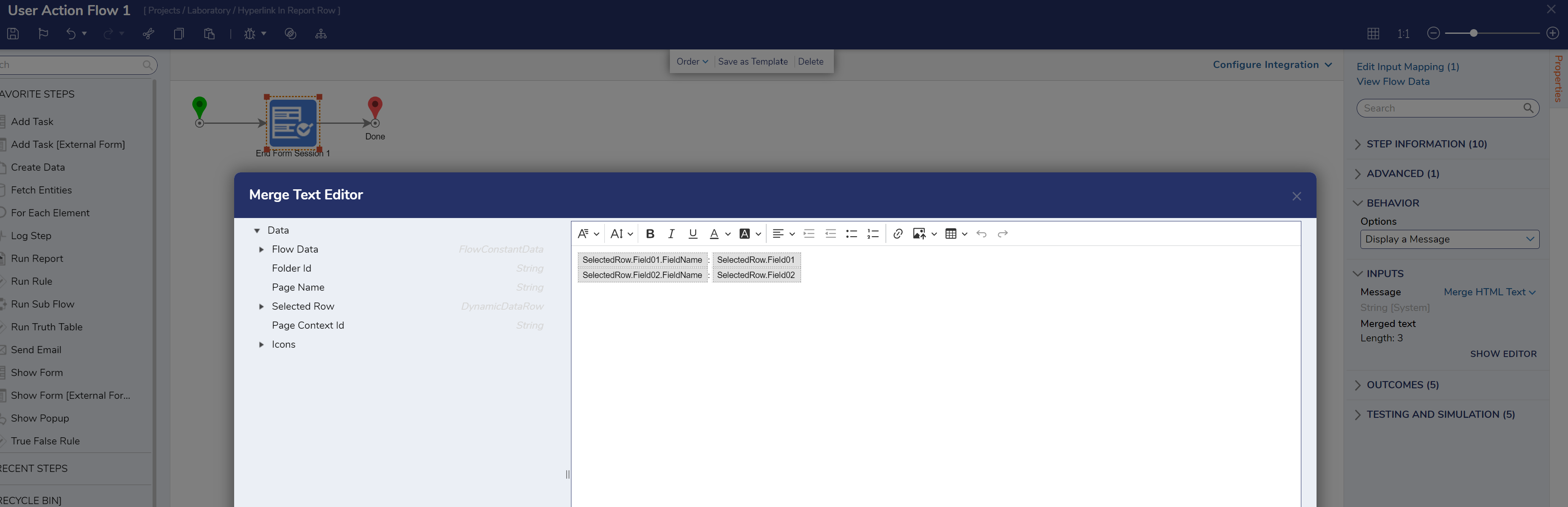Toggle bold formatting
The height and width of the screenshot is (507, 1568).
pyautogui.click(x=650, y=234)
